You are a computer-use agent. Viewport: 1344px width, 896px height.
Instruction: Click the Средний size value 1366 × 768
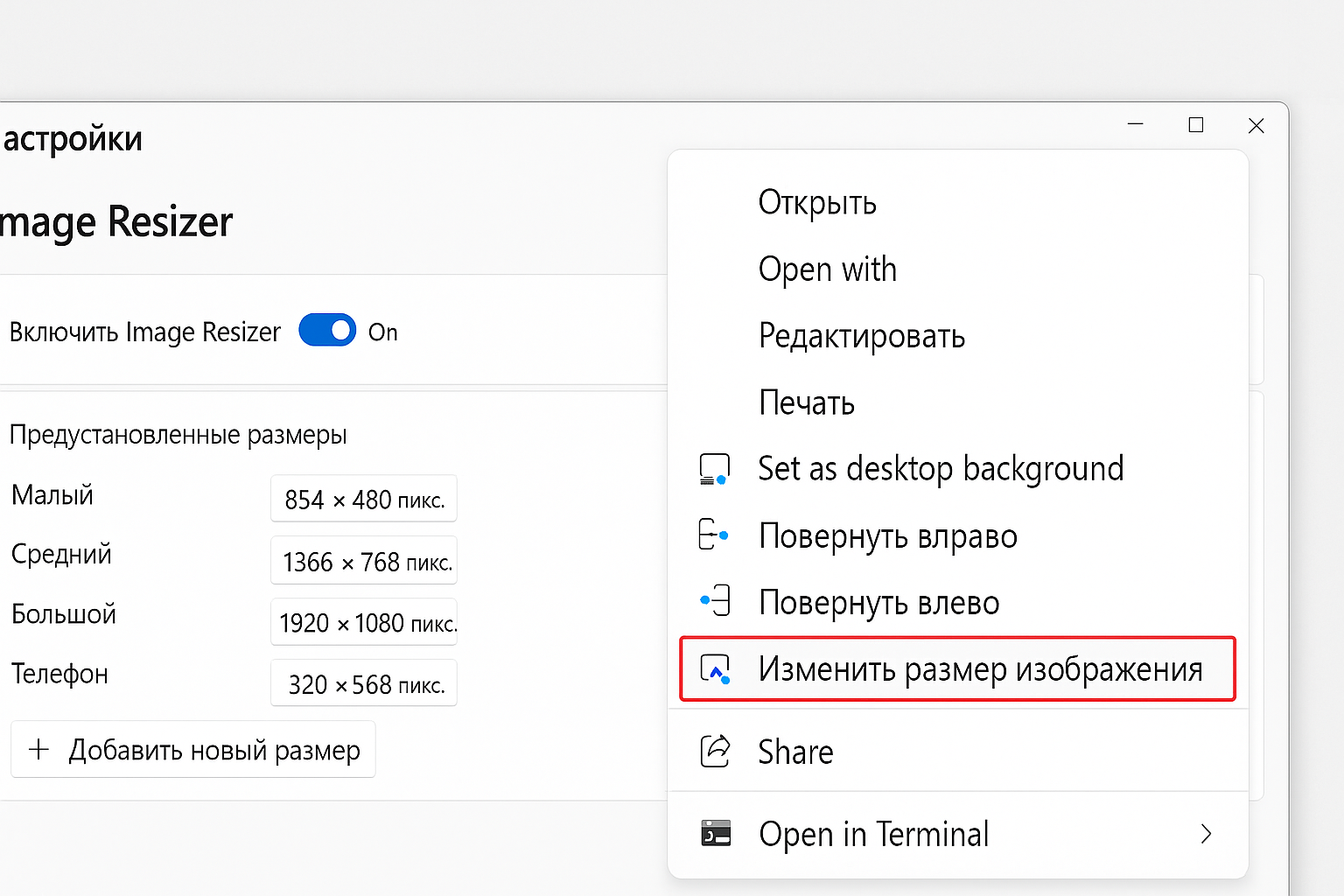[x=363, y=560]
